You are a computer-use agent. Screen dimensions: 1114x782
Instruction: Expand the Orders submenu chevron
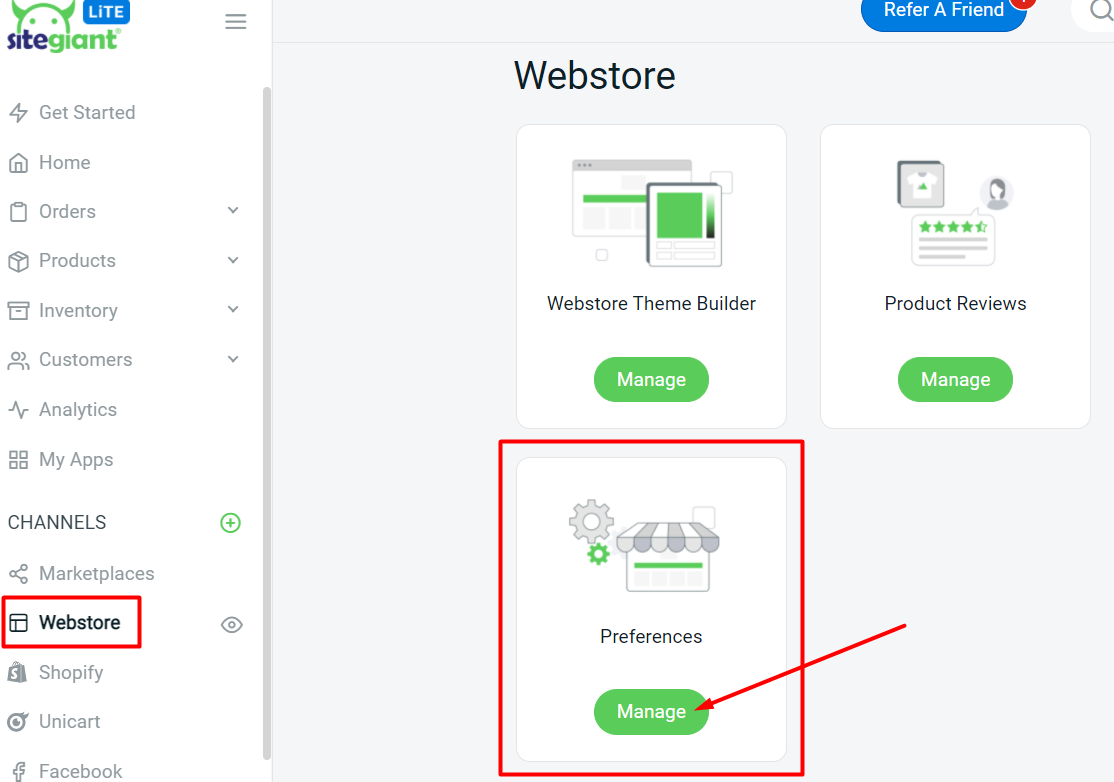(x=233, y=211)
